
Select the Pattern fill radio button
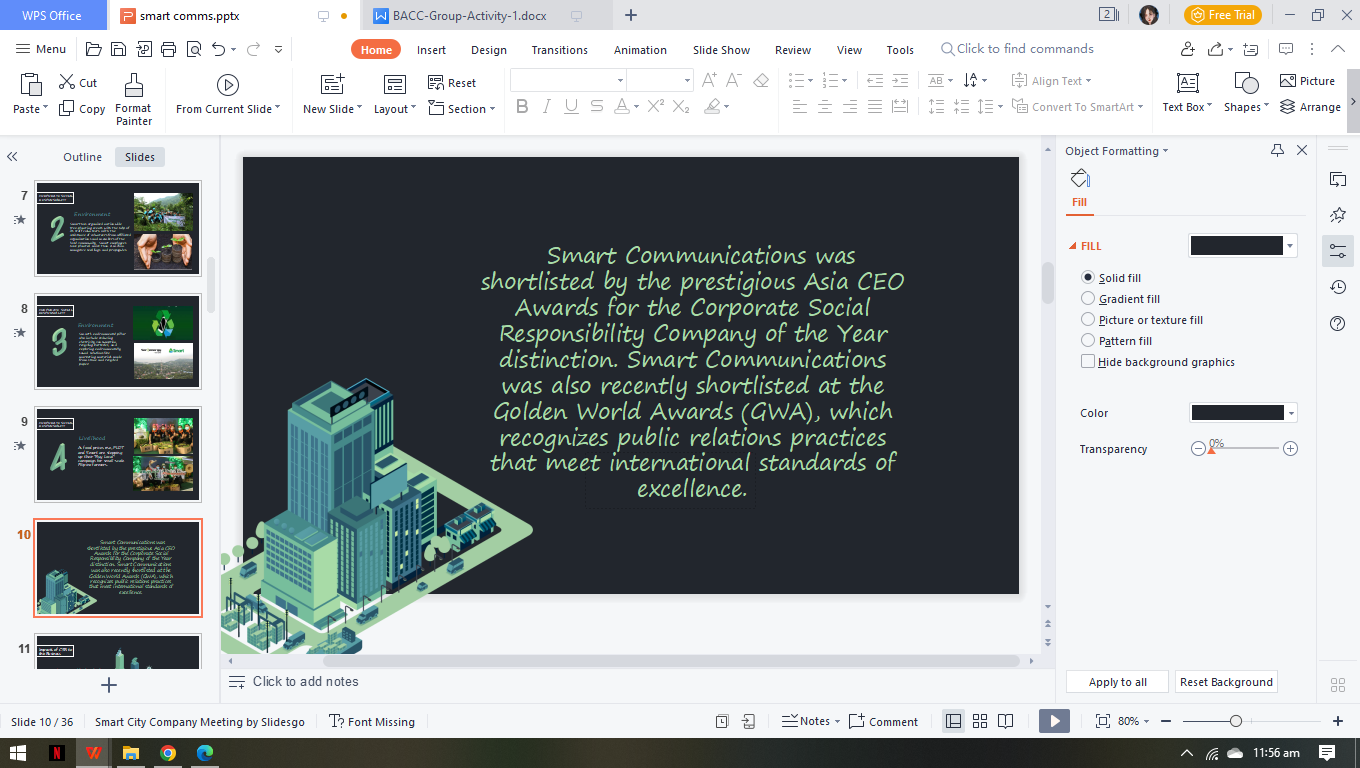tap(1088, 341)
